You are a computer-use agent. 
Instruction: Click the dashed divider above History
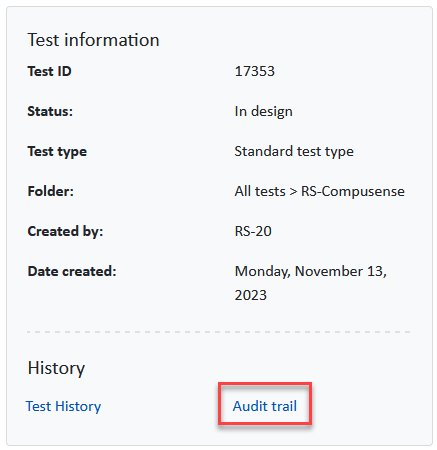219,332
